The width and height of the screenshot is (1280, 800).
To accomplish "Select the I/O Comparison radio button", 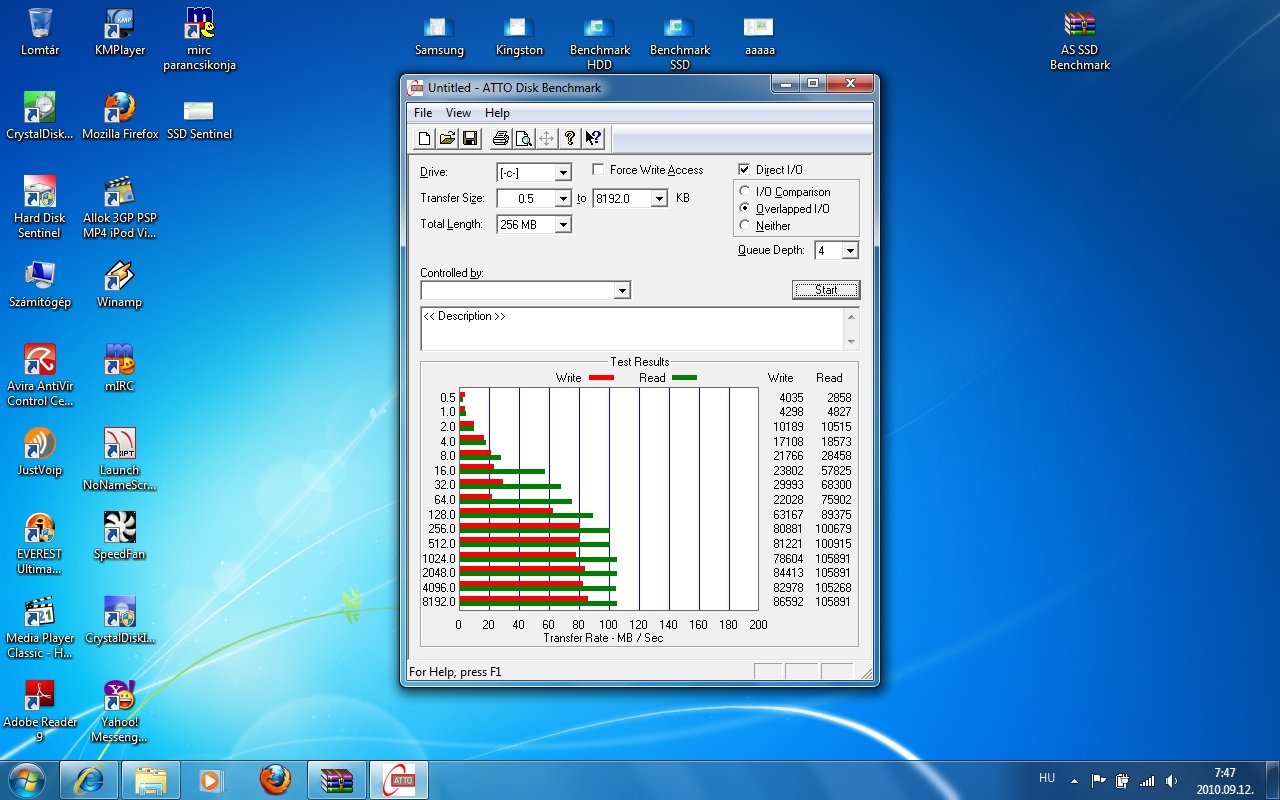I will [x=744, y=192].
